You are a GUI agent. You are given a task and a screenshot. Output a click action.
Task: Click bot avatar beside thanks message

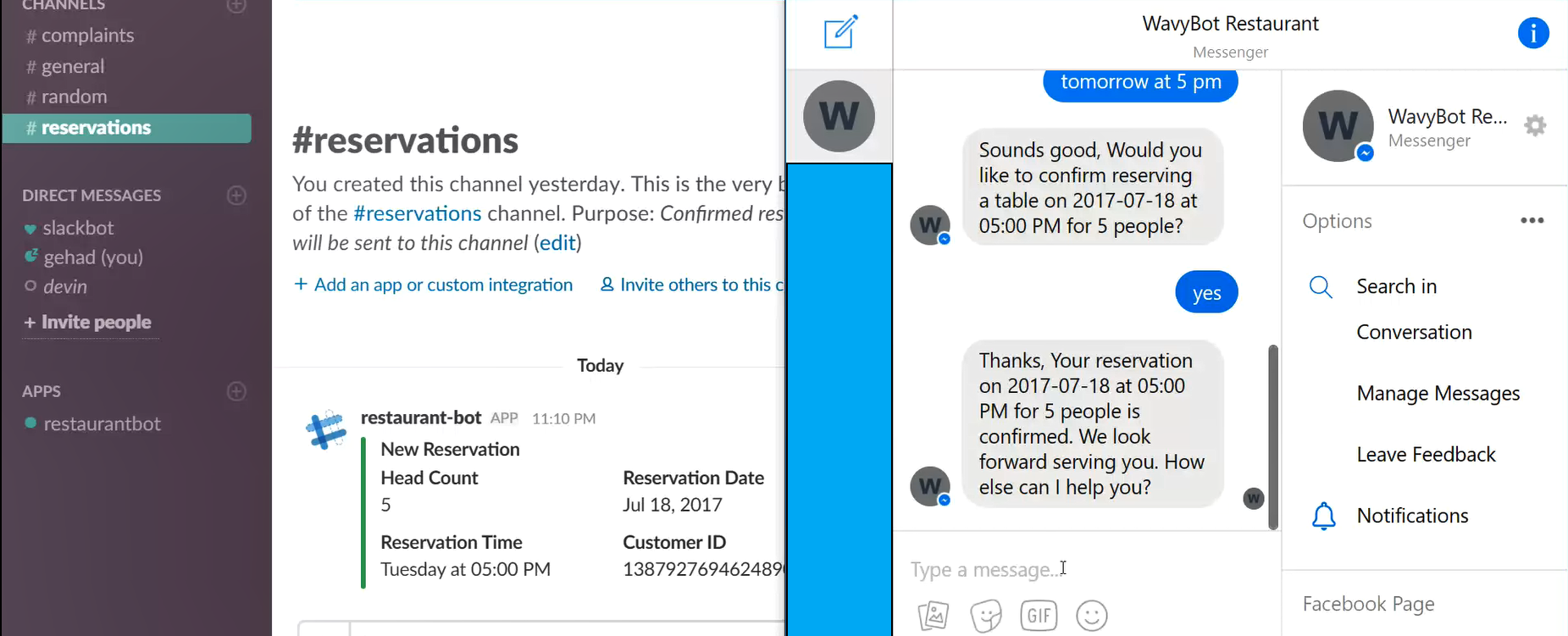pyautogui.click(x=930, y=486)
